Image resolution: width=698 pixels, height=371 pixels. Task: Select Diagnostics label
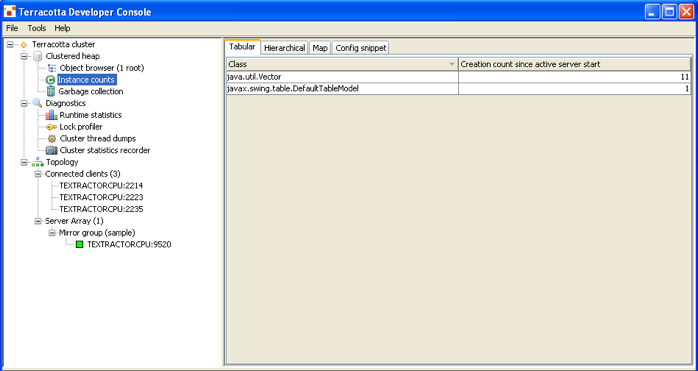(x=65, y=103)
